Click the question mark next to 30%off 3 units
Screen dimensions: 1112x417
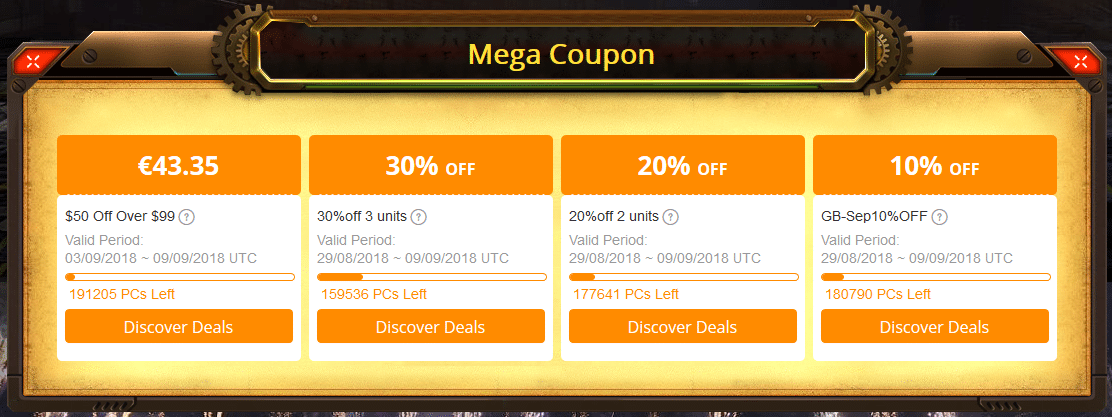point(419,217)
